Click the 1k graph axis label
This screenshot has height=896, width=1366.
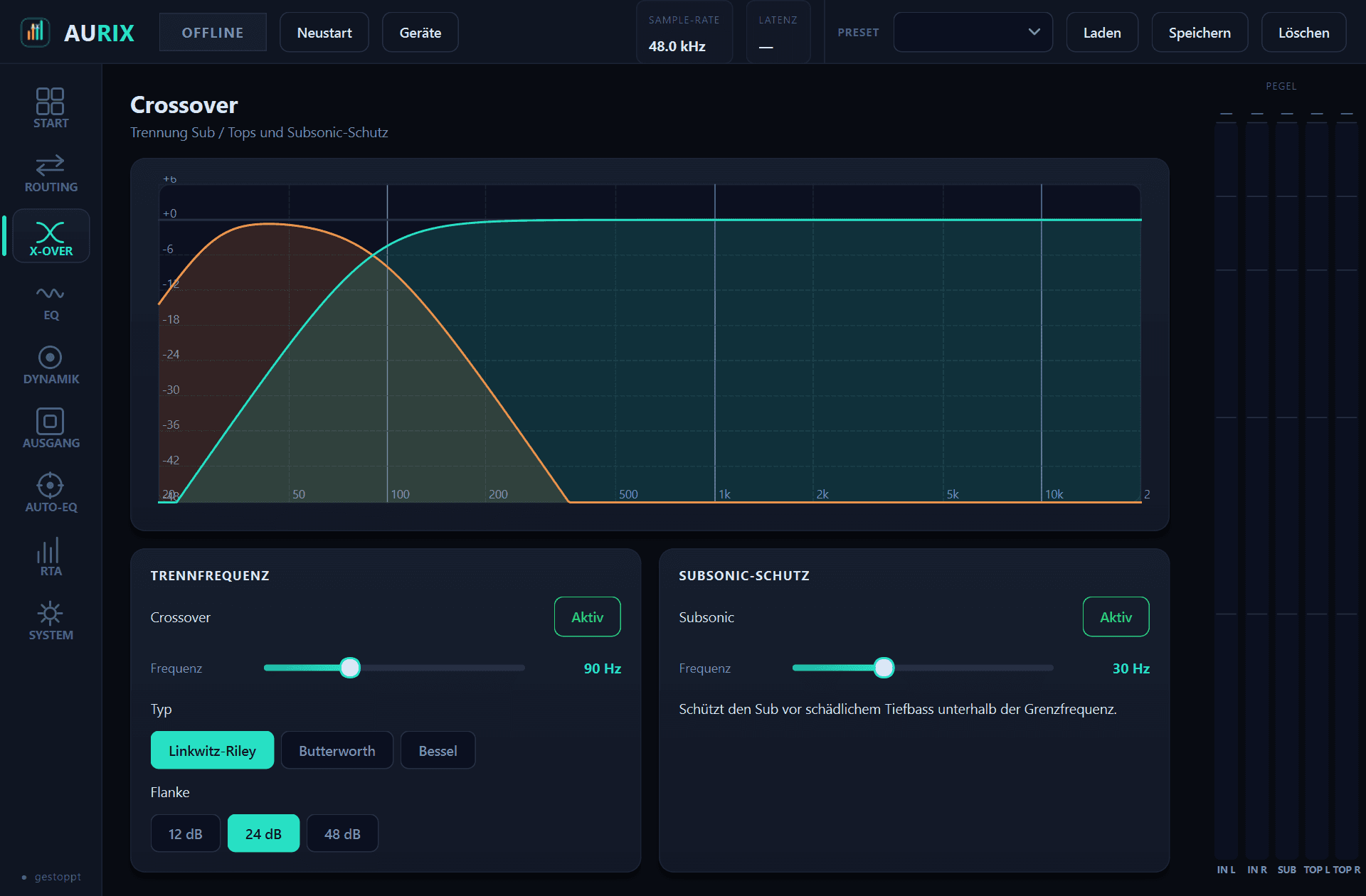pos(724,494)
